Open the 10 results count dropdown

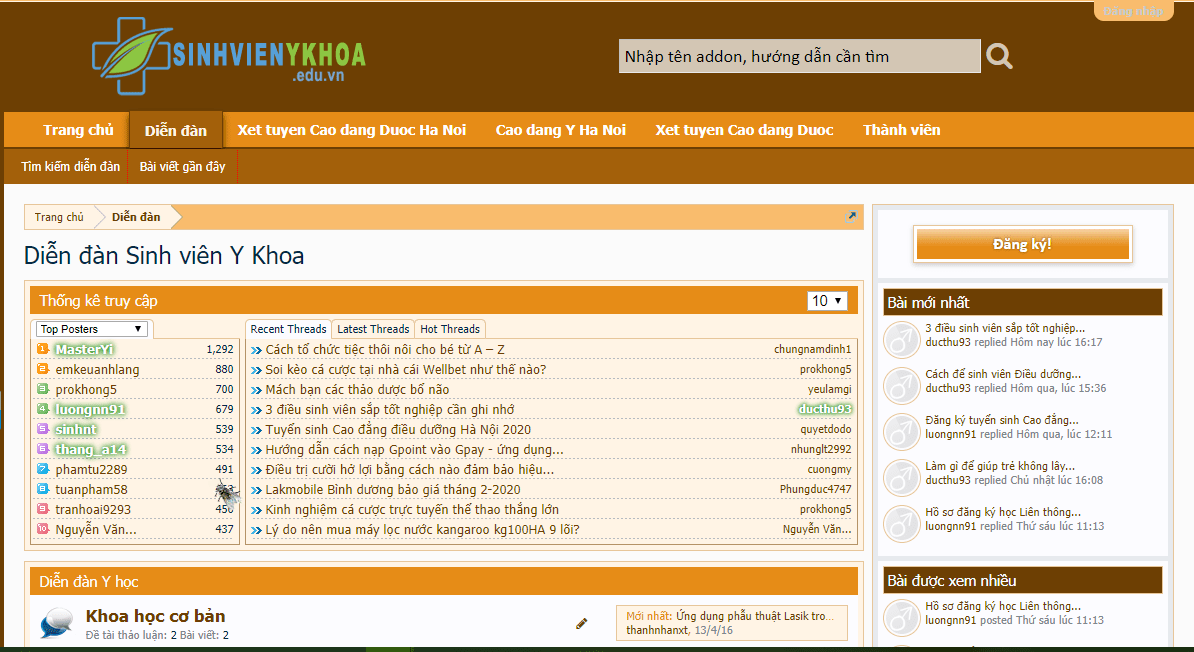pyautogui.click(x=827, y=301)
